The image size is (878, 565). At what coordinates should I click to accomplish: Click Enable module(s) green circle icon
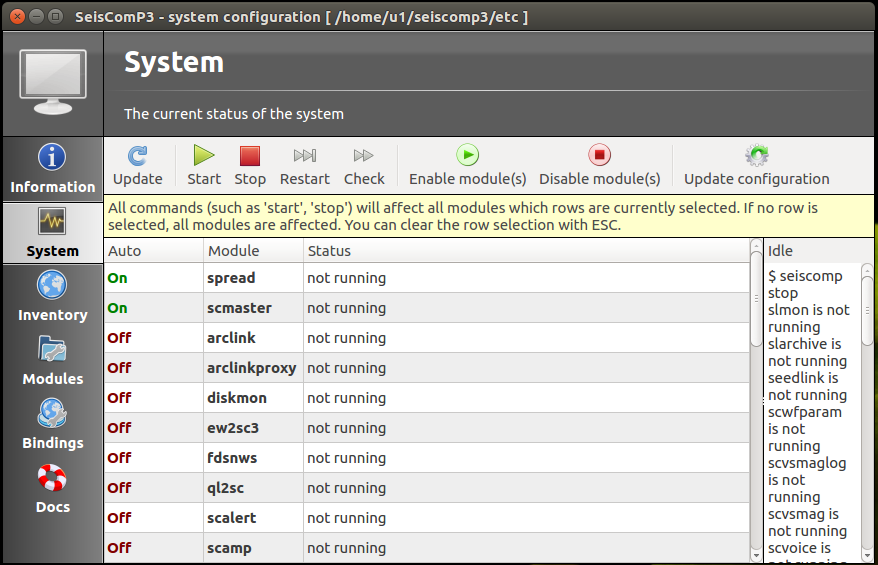point(468,155)
